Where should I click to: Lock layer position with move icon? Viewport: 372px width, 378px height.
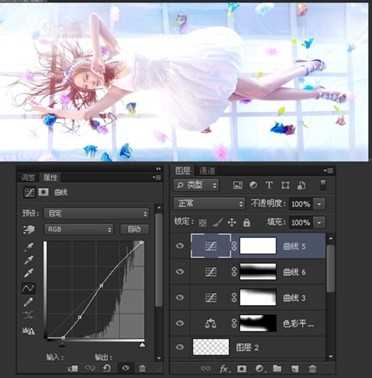[232, 223]
